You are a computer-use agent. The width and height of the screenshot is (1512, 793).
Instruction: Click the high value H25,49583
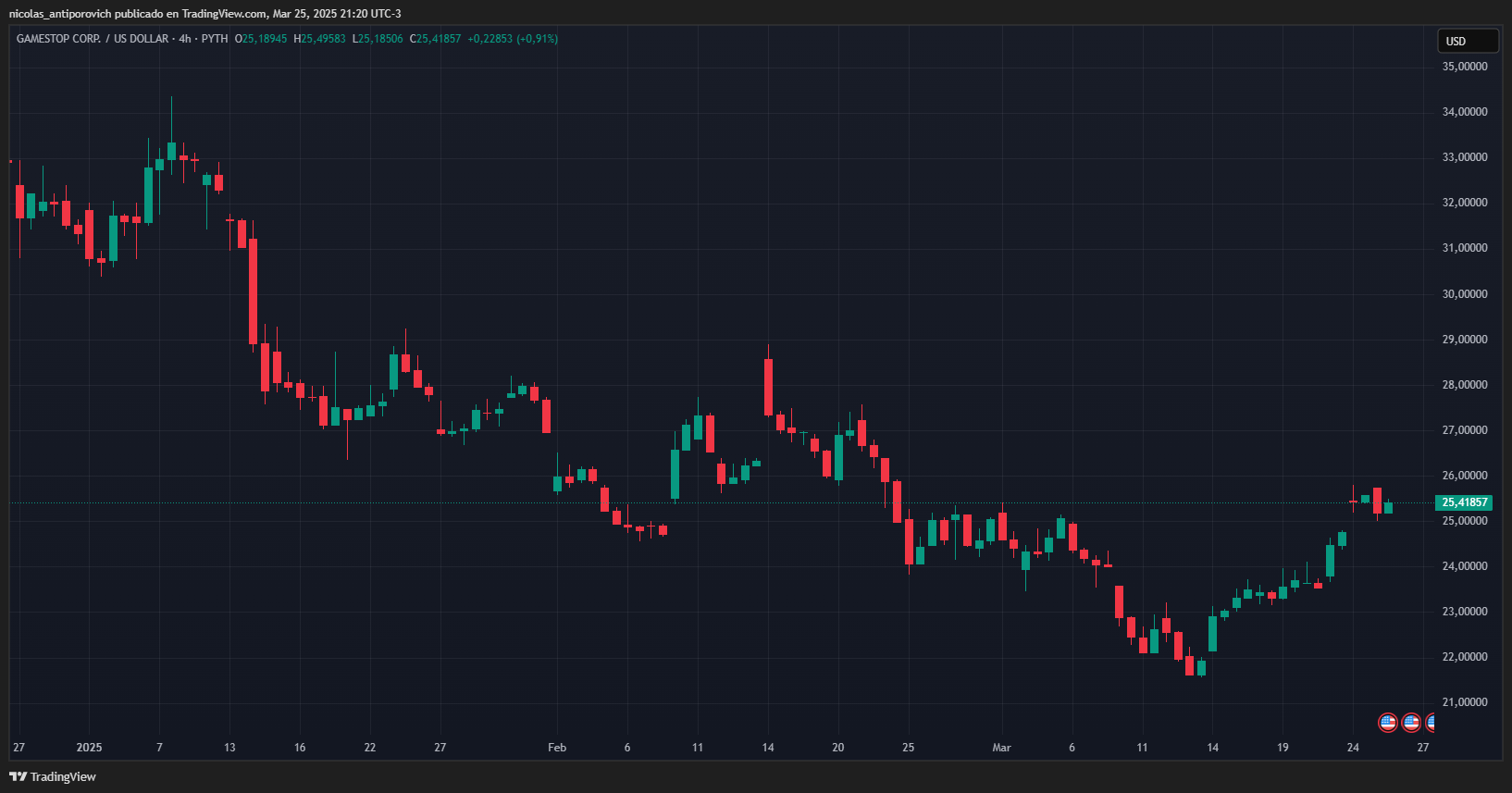(x=319, y=39)
